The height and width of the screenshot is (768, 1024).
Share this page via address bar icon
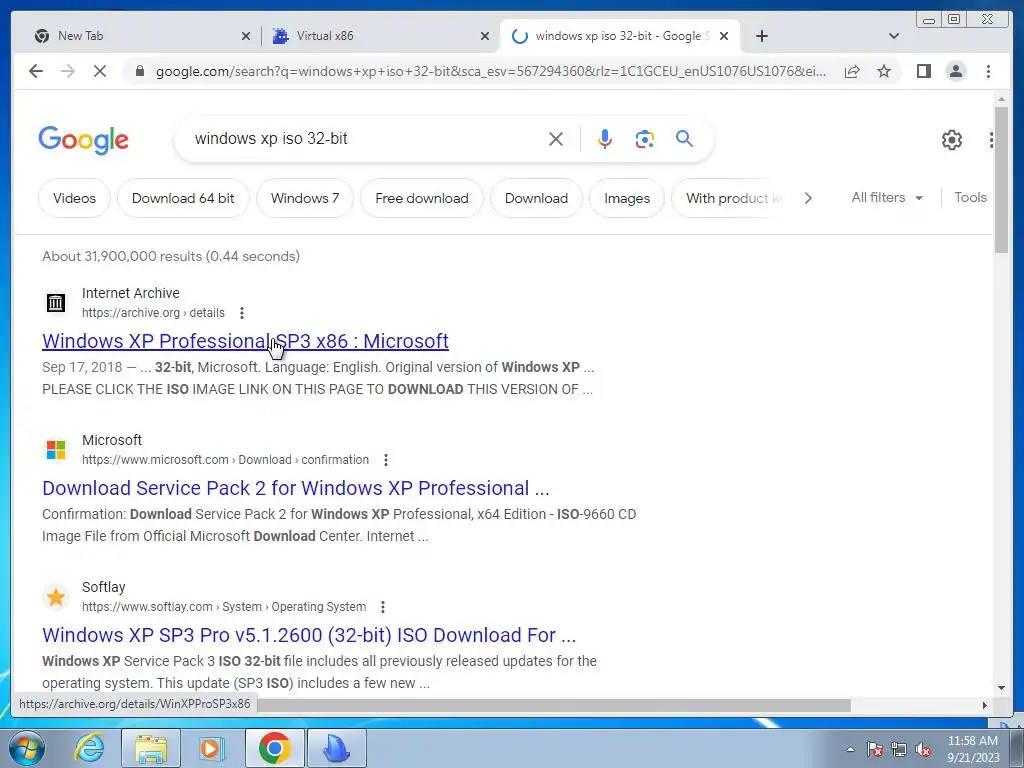[x=852, y=72]
